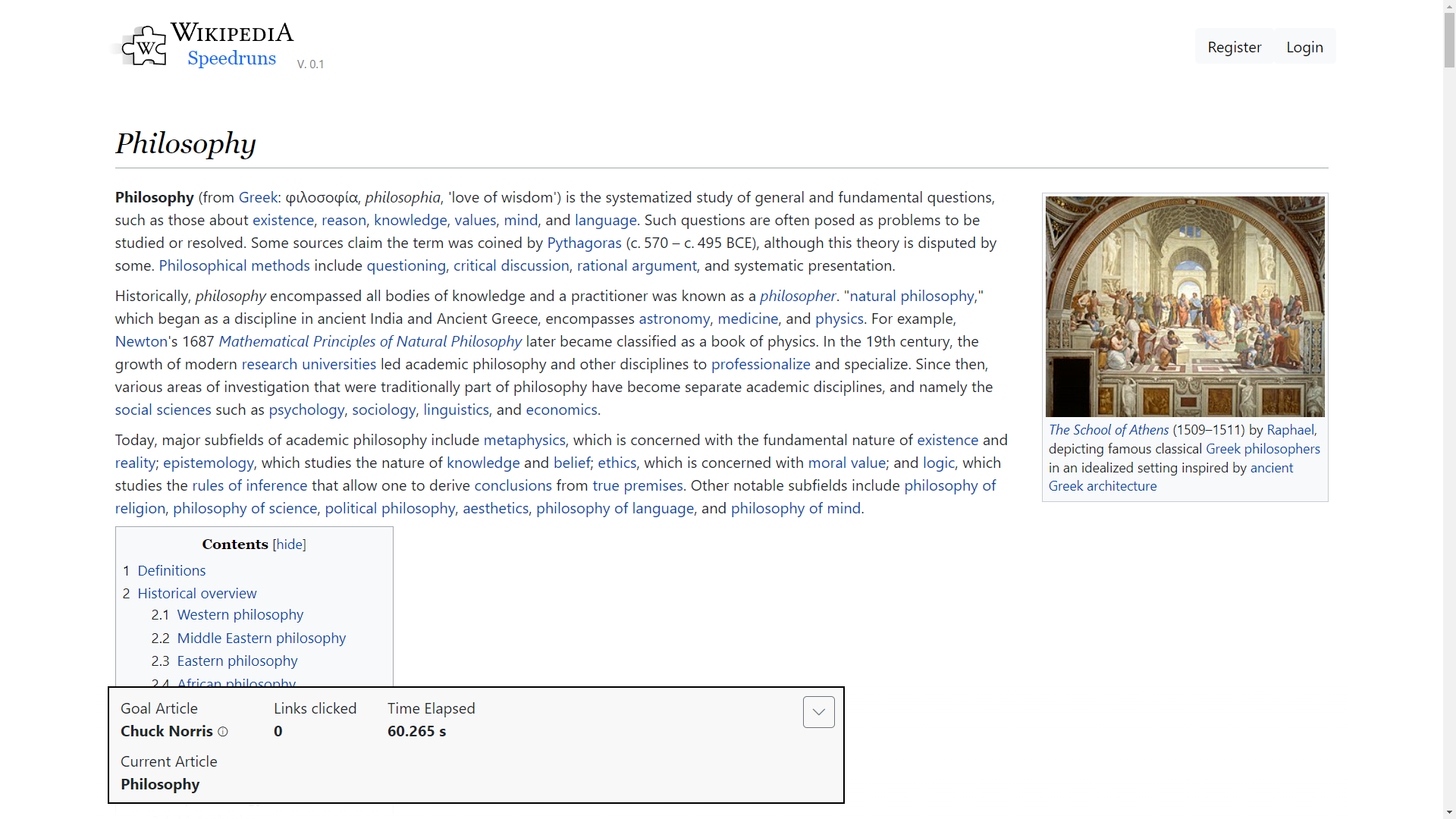Select Western philosophy in Contents
This screenshot has width=1456, height=819.
(240, 614)
